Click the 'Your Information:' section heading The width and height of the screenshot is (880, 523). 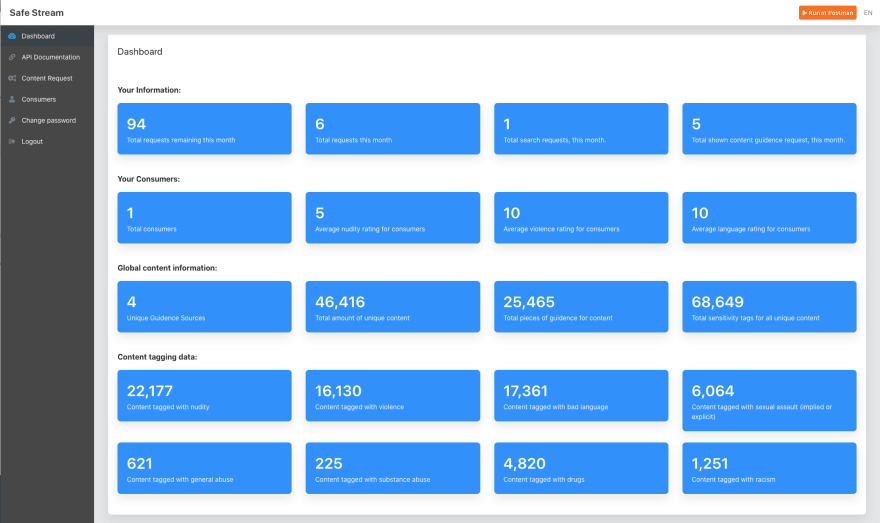pyautogui.click(x=149, y=90)
